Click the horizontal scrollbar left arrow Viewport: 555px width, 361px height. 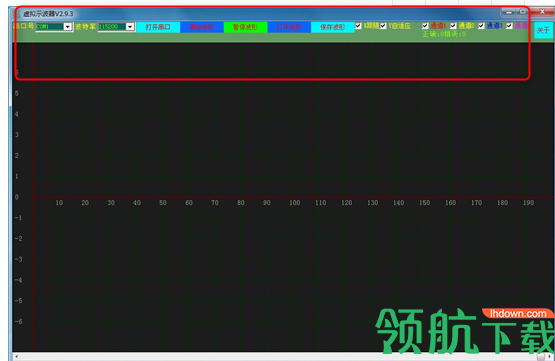[16, 356]
